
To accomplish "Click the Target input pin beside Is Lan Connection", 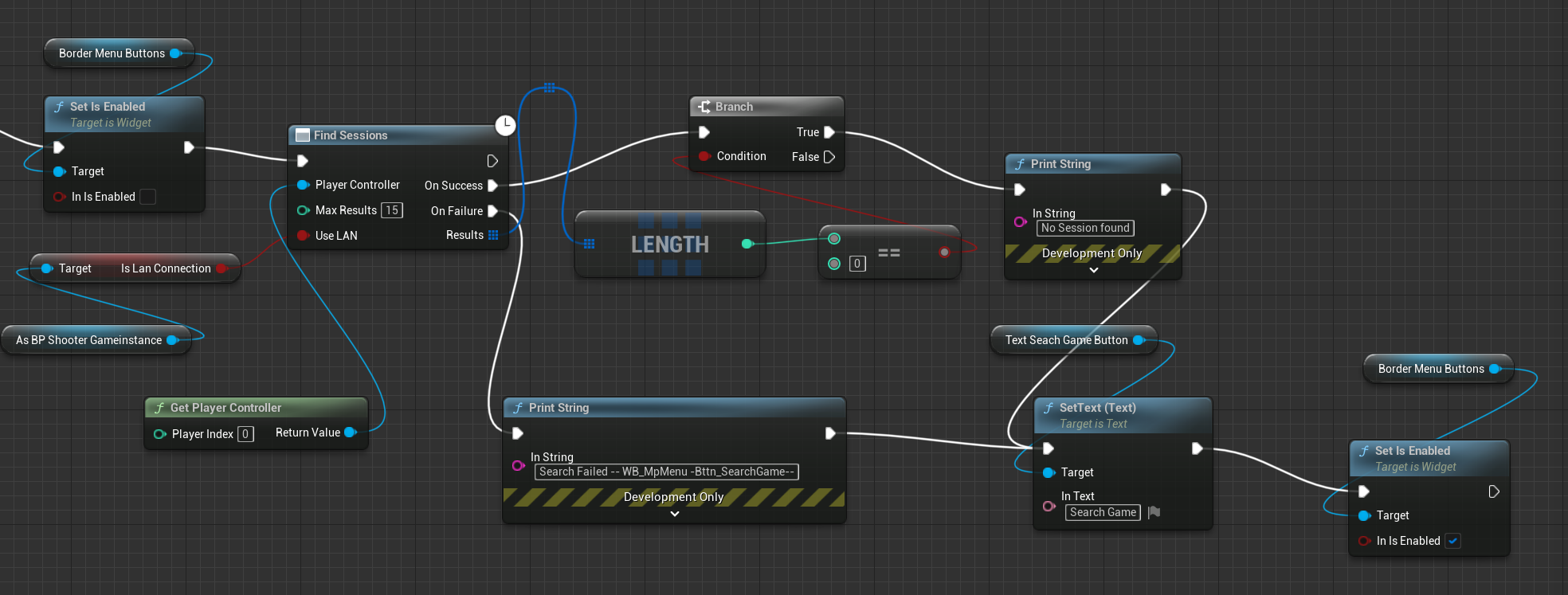I will pyautogui.click(x=47, y=268).
